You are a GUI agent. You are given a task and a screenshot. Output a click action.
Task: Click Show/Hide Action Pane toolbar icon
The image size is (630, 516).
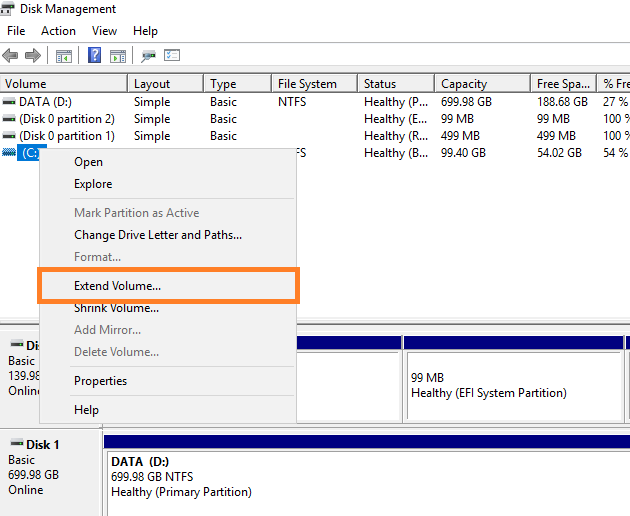point(117,56)
